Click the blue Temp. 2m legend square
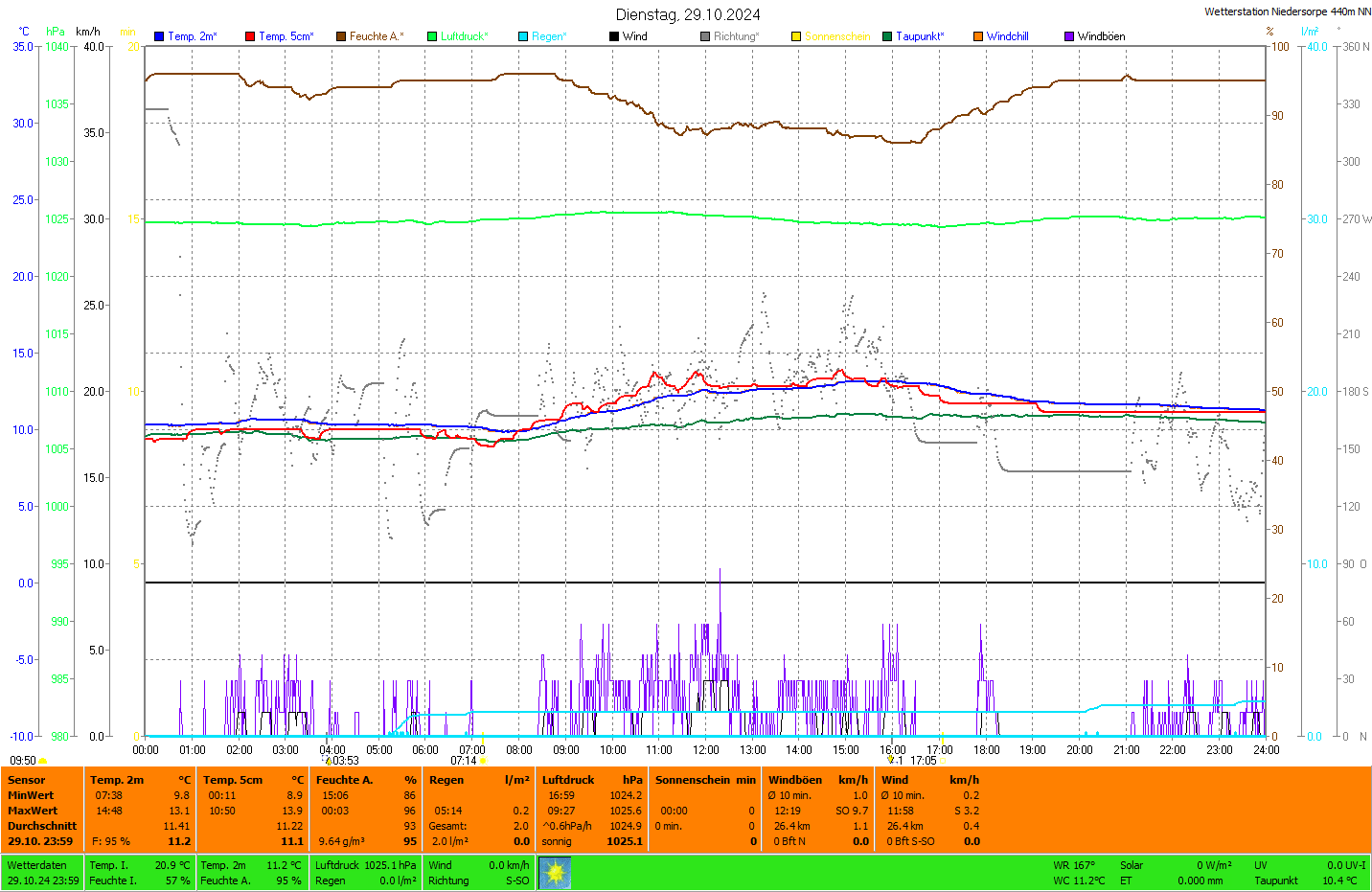This screenshot has width=1372, height=892. (x=159, y=36)
